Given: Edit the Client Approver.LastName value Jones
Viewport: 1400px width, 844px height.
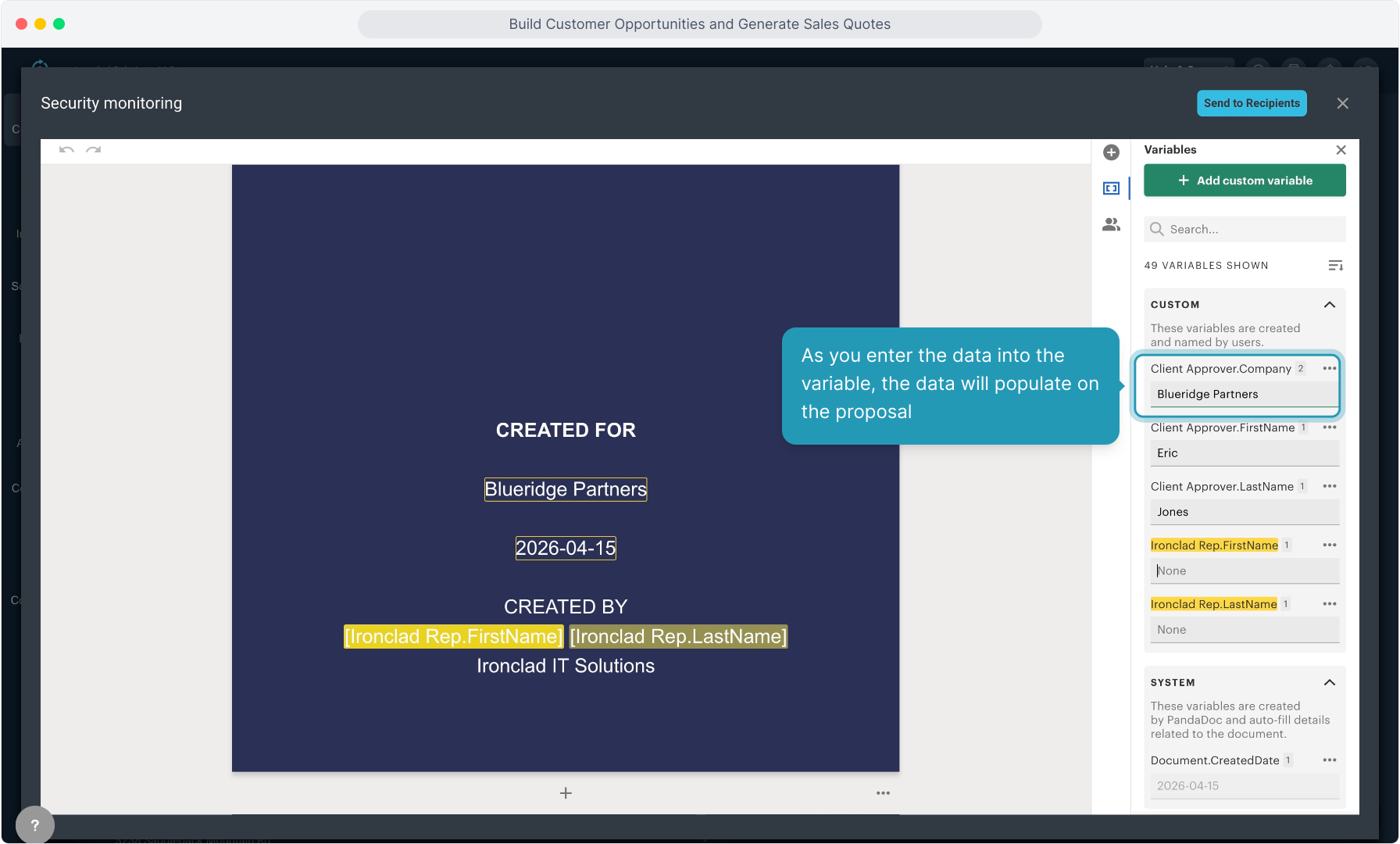Looking at the screenshot, I should tap(1245, 512).
